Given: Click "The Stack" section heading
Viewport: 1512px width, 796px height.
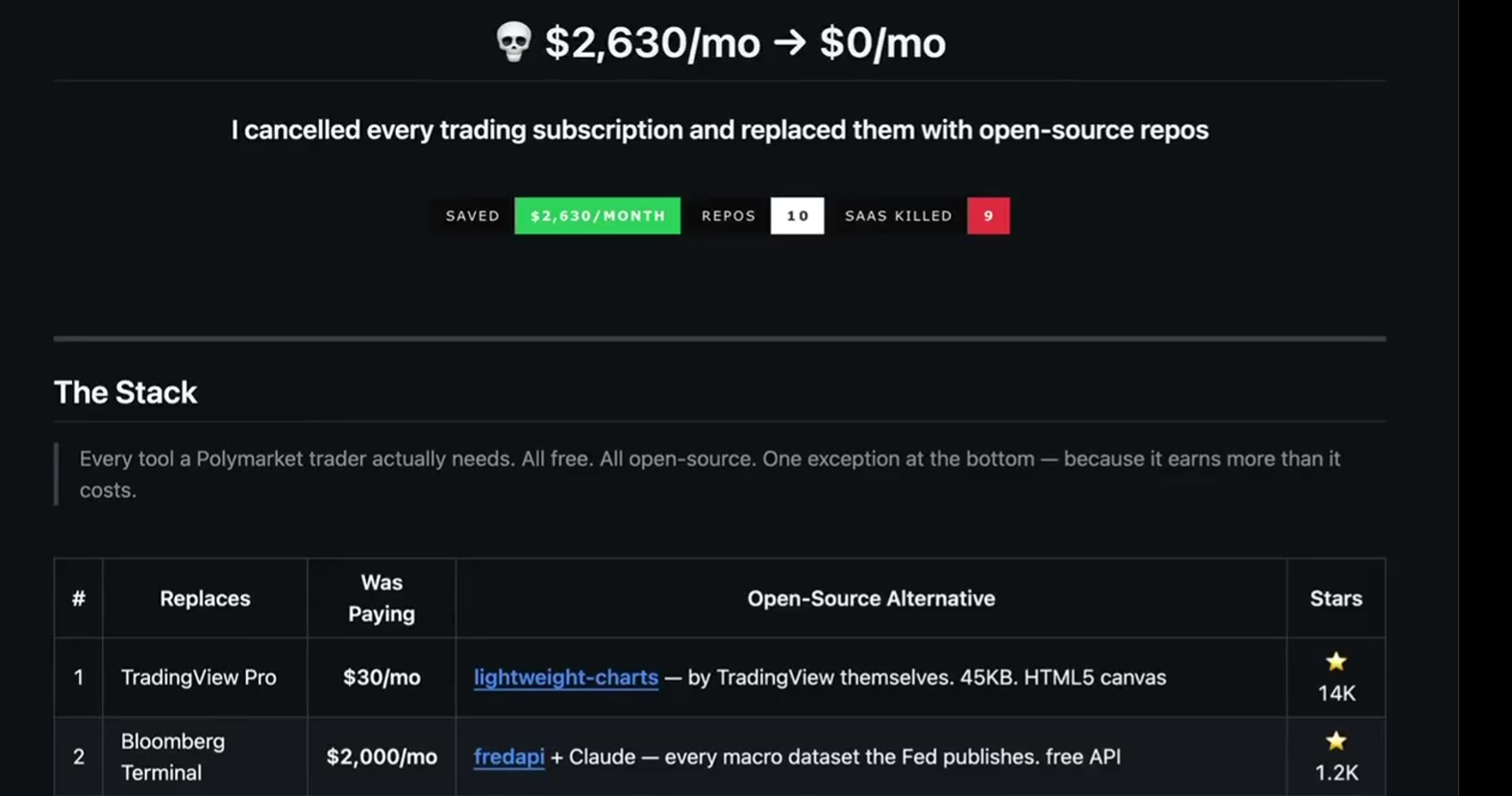Looking at the screenshot, I should pos(125,392).
